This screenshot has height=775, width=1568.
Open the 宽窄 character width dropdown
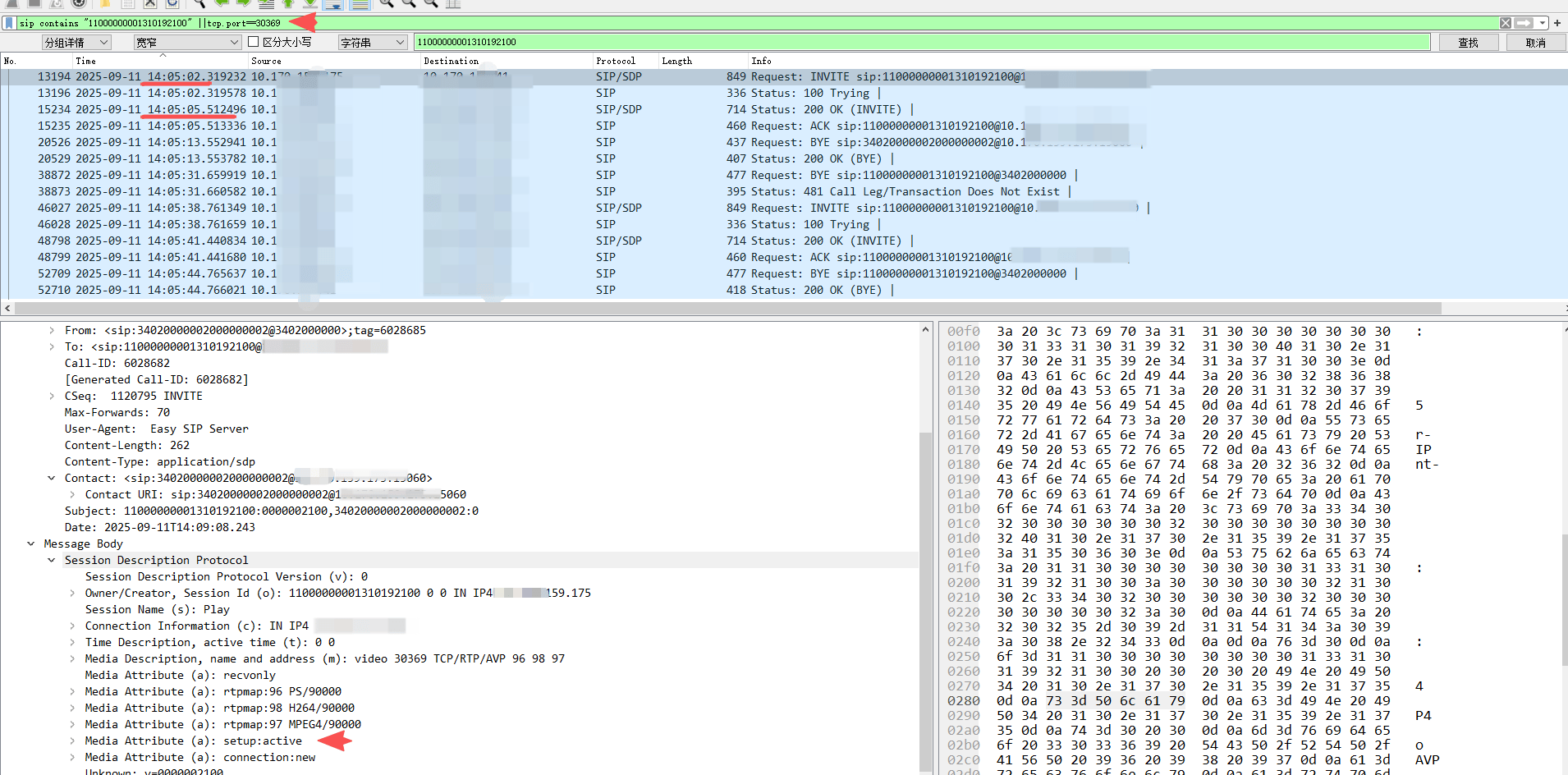click(187, 42)
